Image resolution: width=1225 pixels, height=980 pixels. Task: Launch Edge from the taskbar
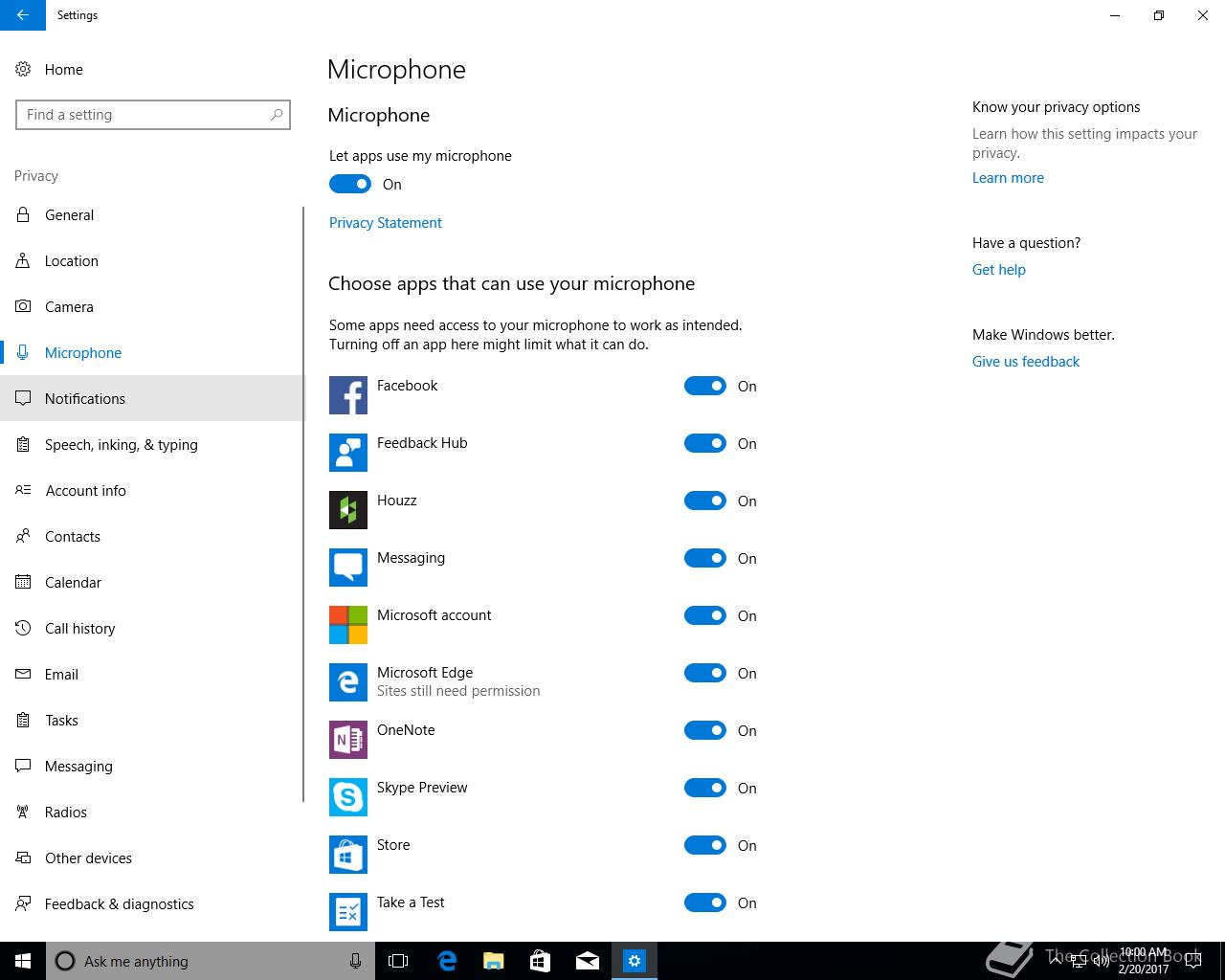(x=446, y=961)
